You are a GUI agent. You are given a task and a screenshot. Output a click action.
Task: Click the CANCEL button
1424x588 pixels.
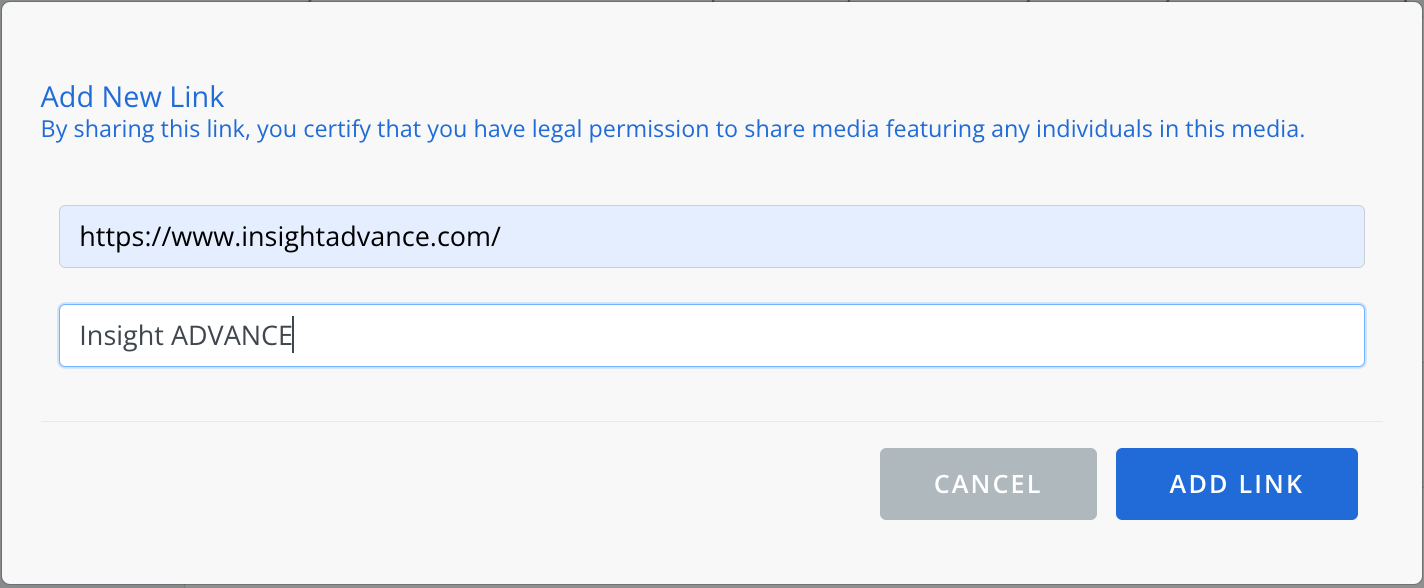coord(988,484)
